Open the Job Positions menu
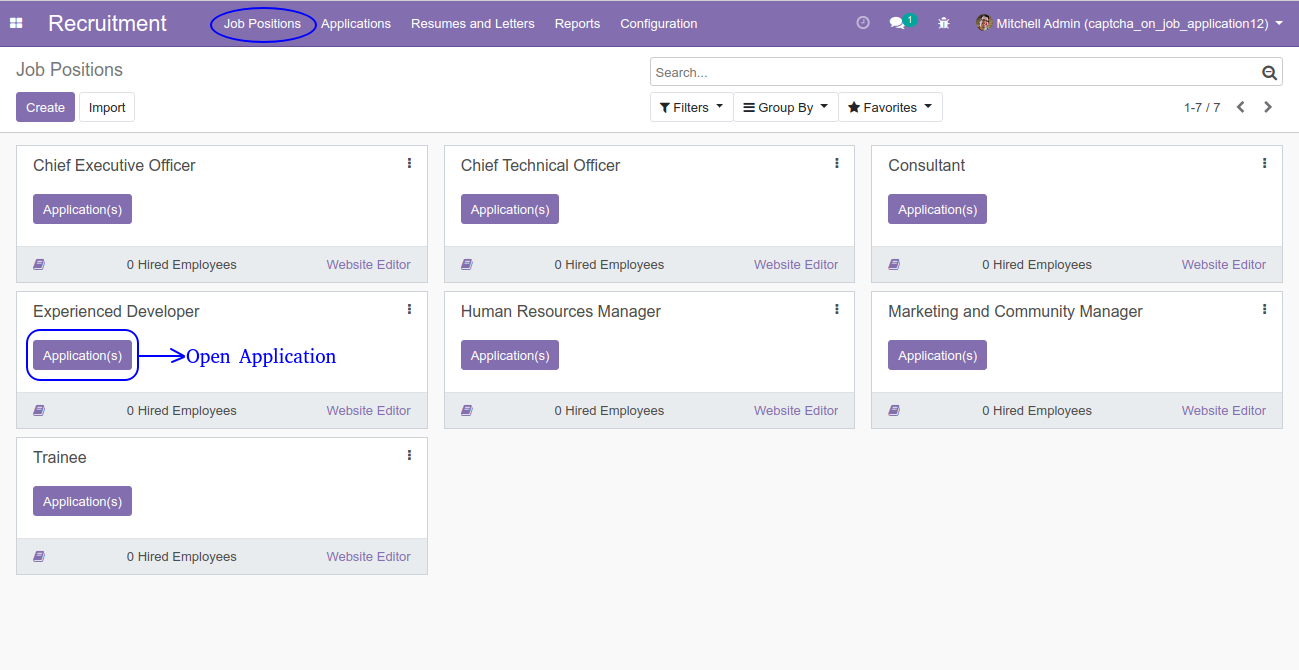The width and height of the screenshot is (1299, 670). (x=262, y=23)
